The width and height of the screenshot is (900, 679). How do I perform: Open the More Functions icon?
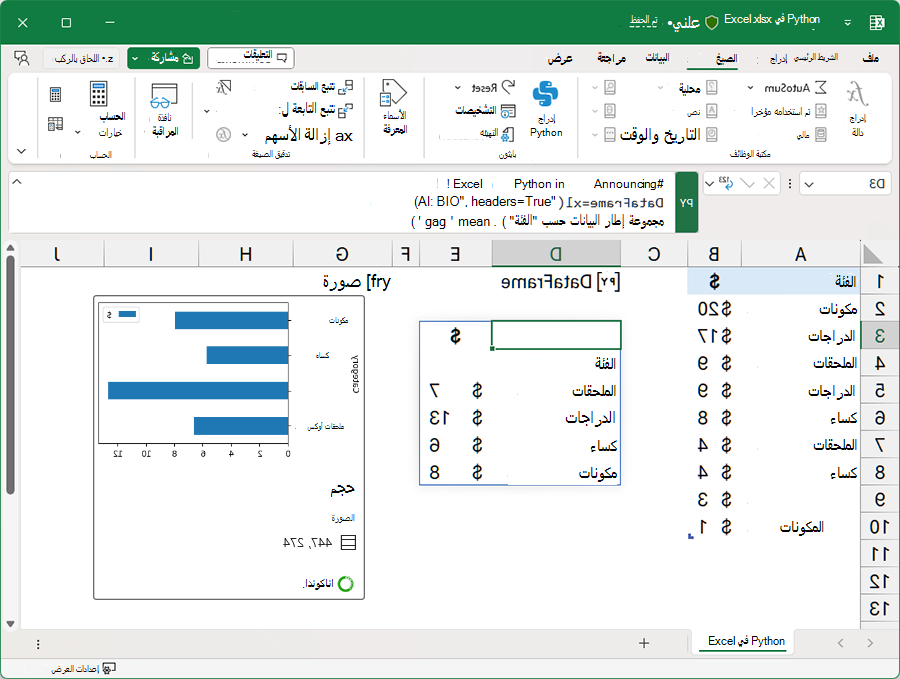610,135
